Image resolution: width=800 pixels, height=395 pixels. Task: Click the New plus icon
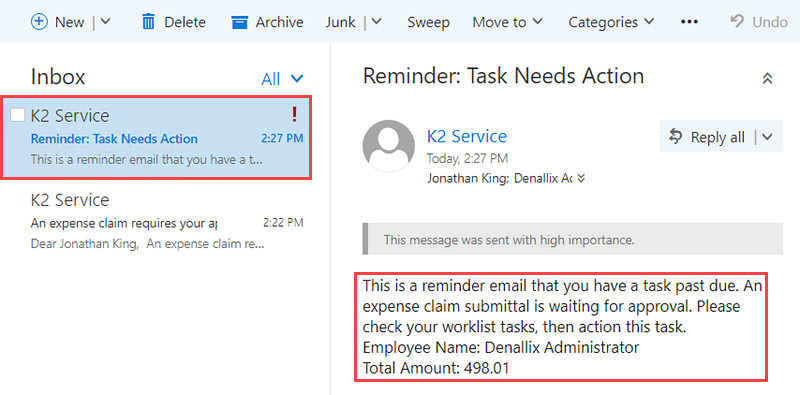(x=39, y=22)
